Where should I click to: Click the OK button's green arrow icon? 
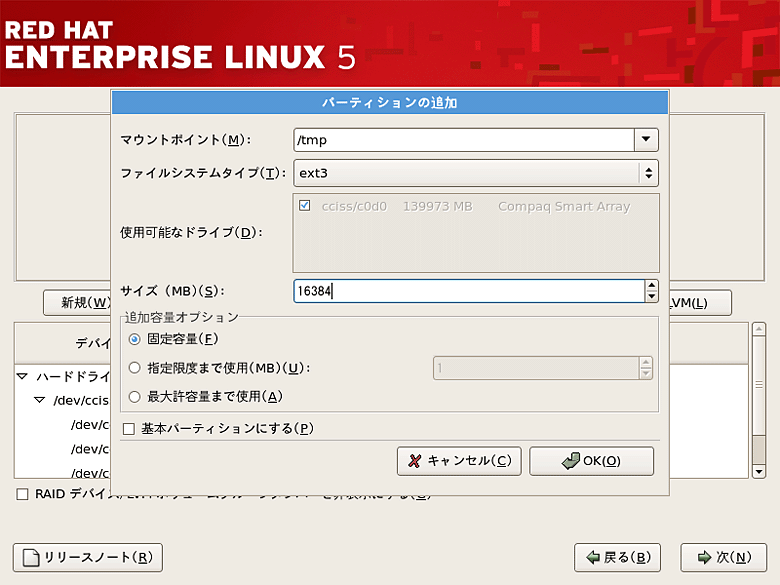571,461
